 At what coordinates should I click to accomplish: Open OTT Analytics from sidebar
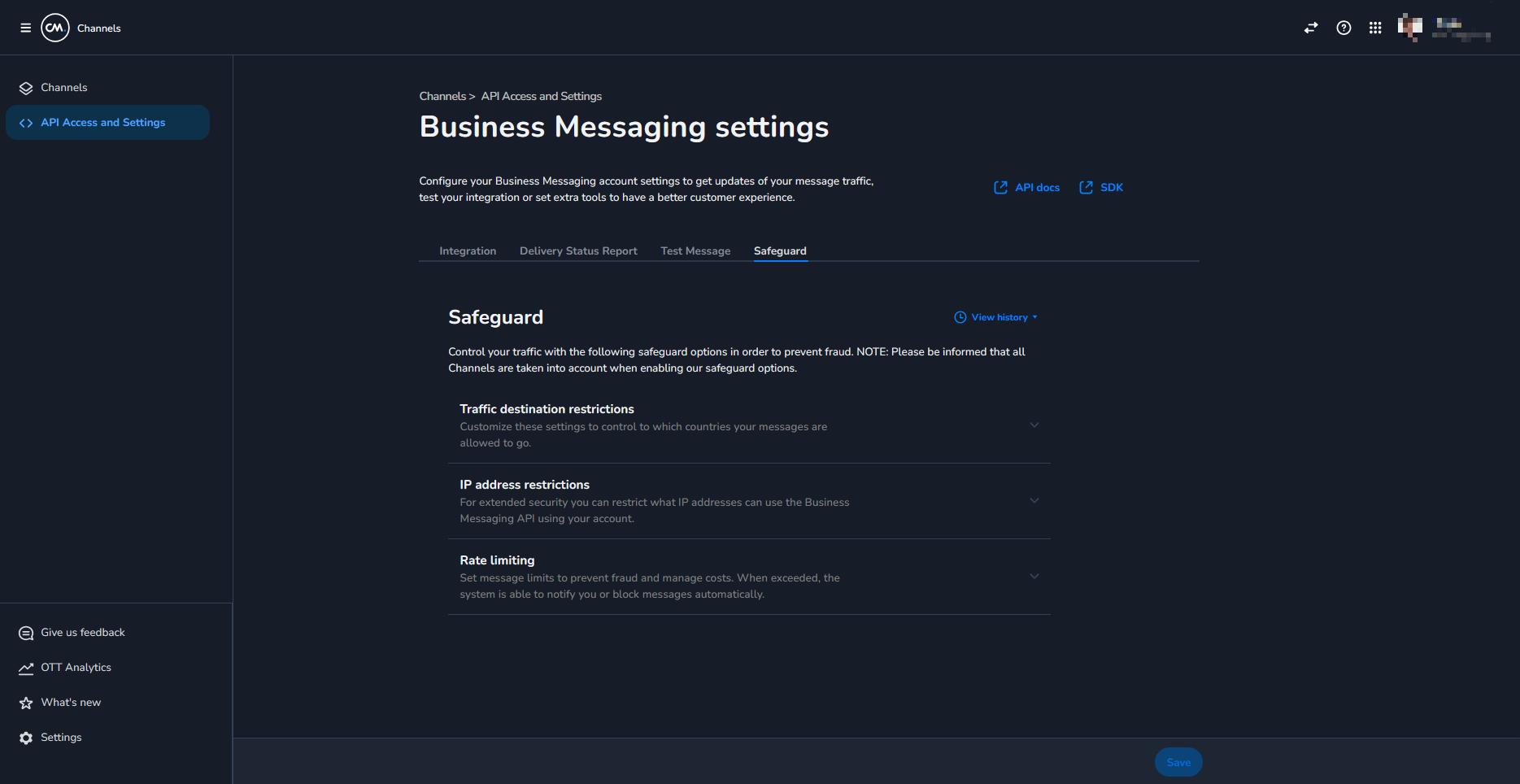coord(76,668)
